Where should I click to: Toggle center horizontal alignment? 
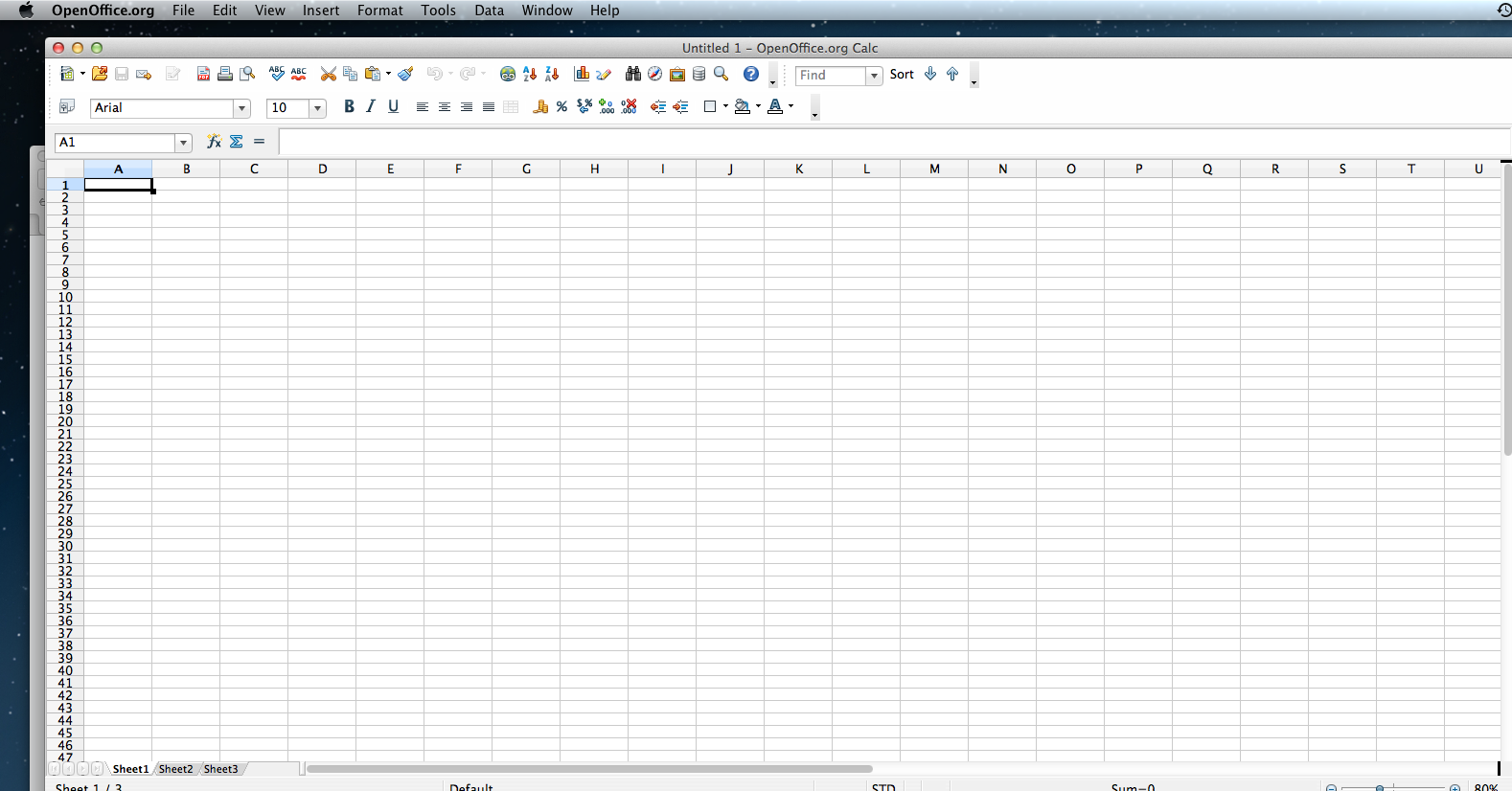click(445, 107)
